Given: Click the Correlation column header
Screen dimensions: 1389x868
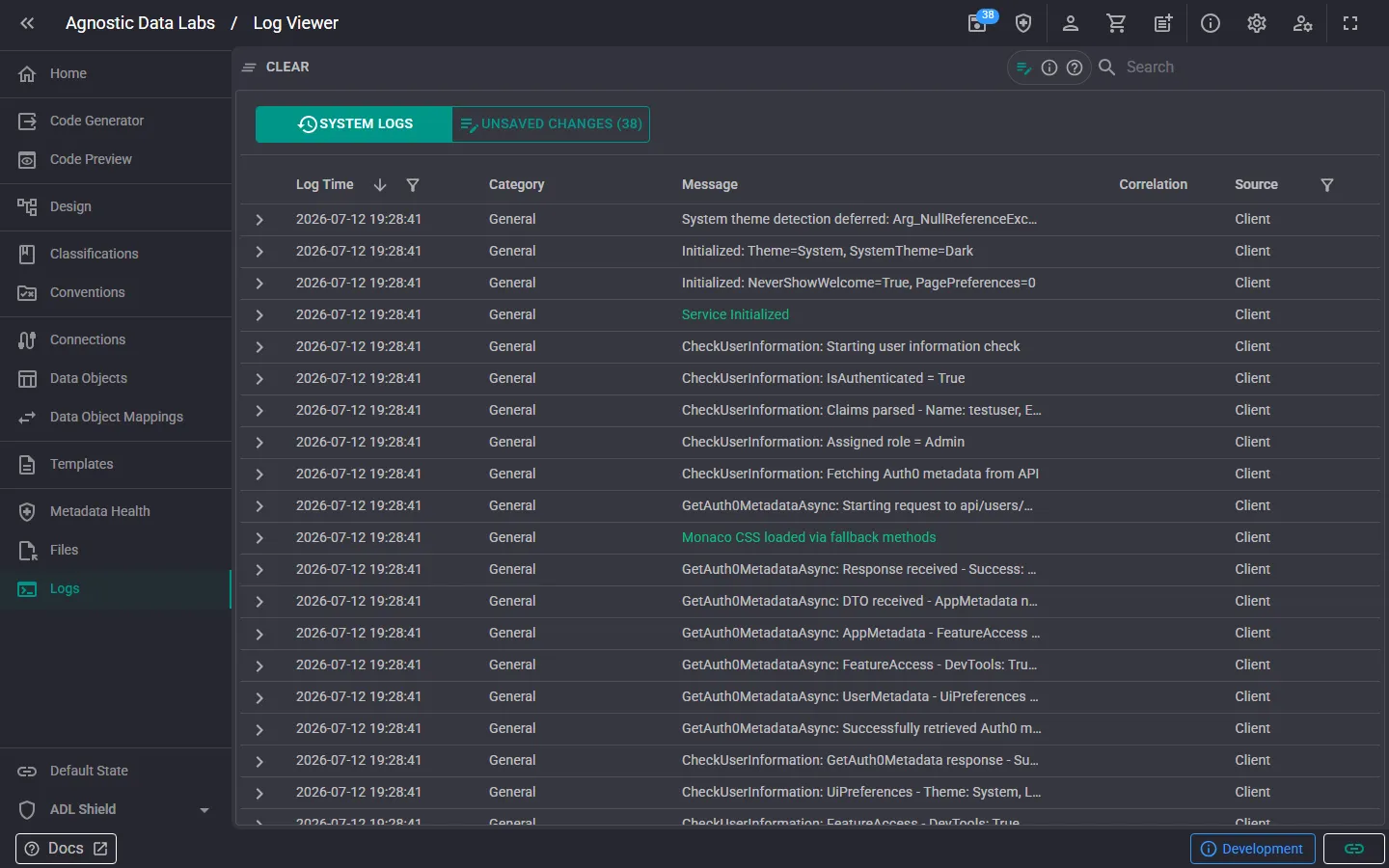Looking at the screenshot, I should pyautogui.click(x=1153, y=184).
